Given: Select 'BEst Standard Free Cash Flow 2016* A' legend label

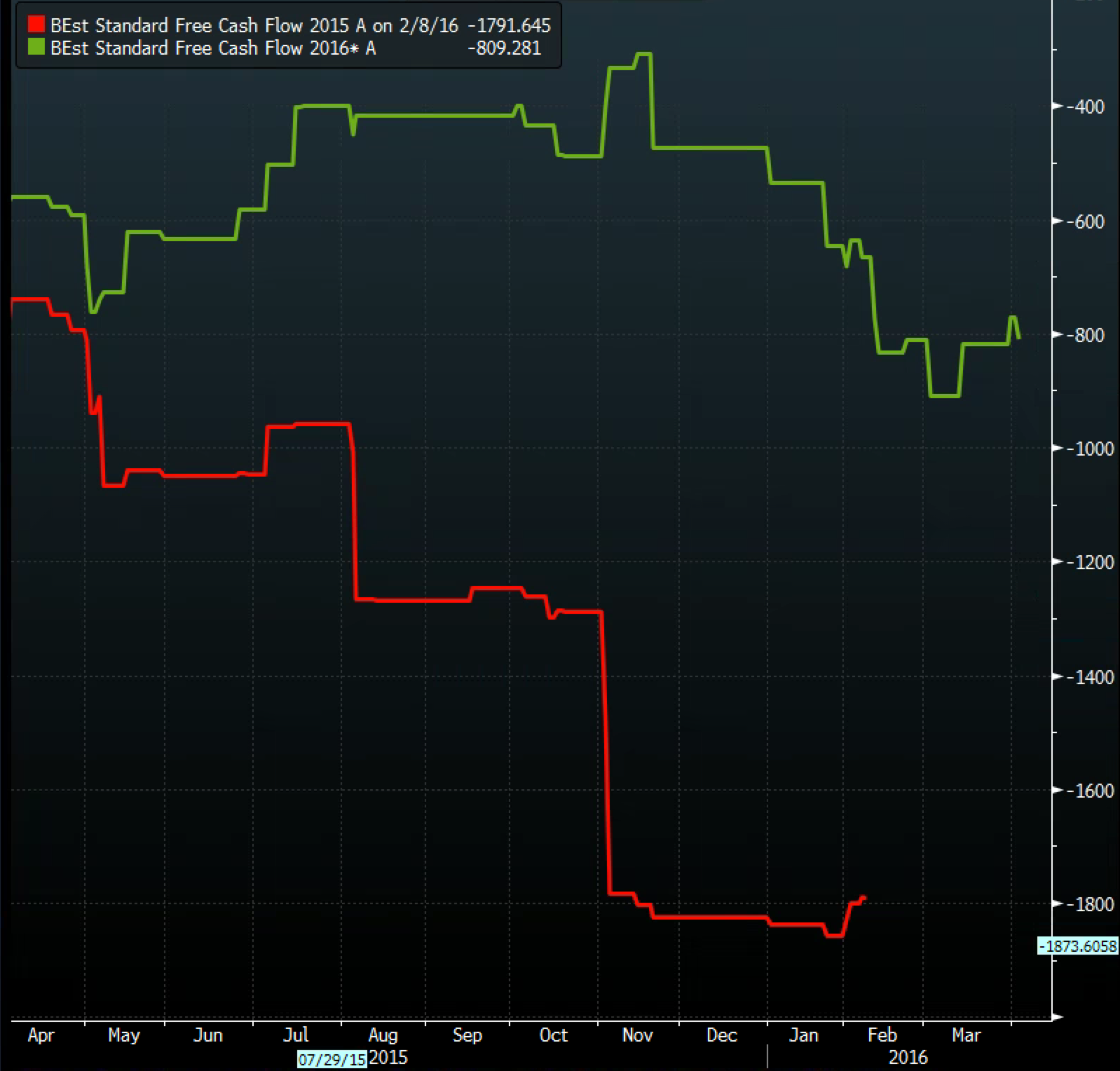Looking at the screenshot, I should [x=213, y=48].
